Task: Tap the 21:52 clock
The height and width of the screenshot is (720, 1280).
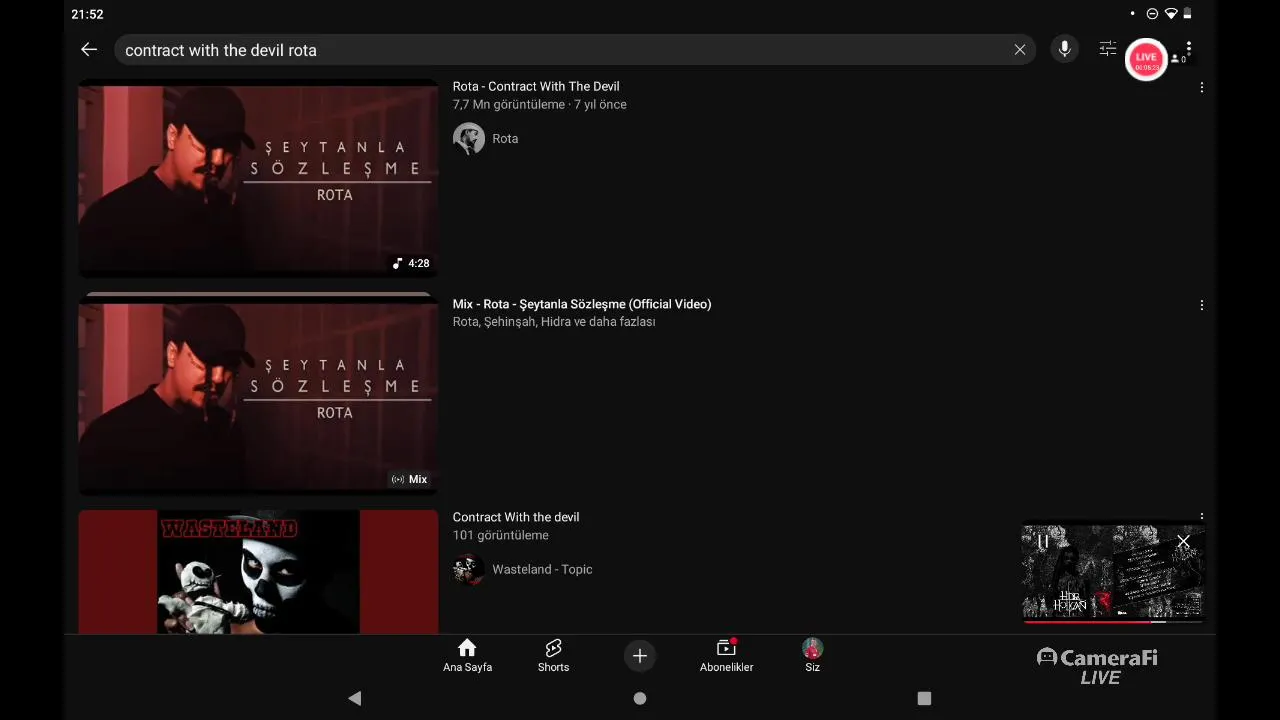Action: click(87, 14)
